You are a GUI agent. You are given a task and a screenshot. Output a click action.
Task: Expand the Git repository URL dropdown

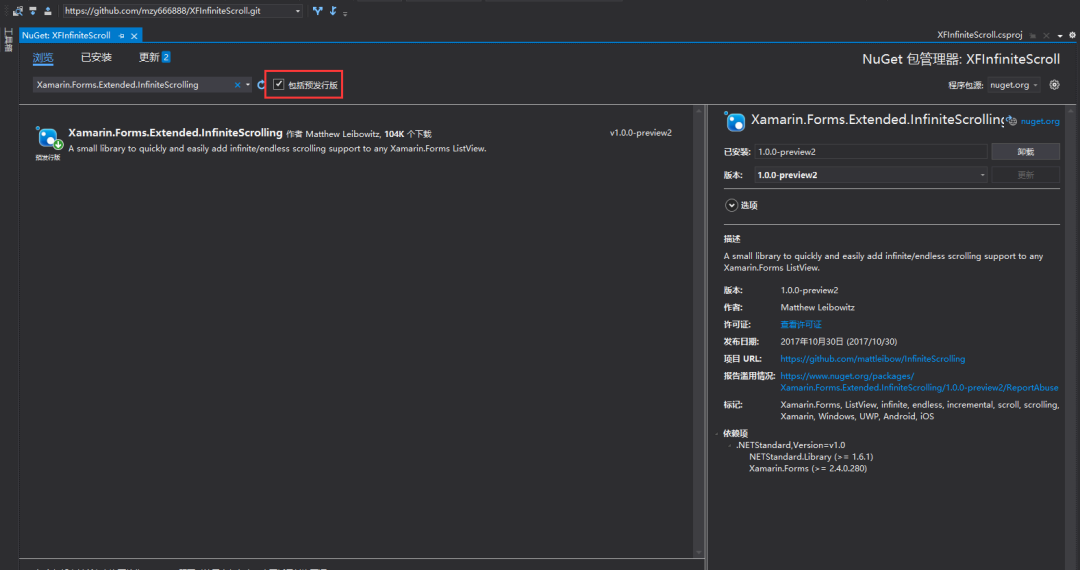pyautogui.click(x=298, y=11)
